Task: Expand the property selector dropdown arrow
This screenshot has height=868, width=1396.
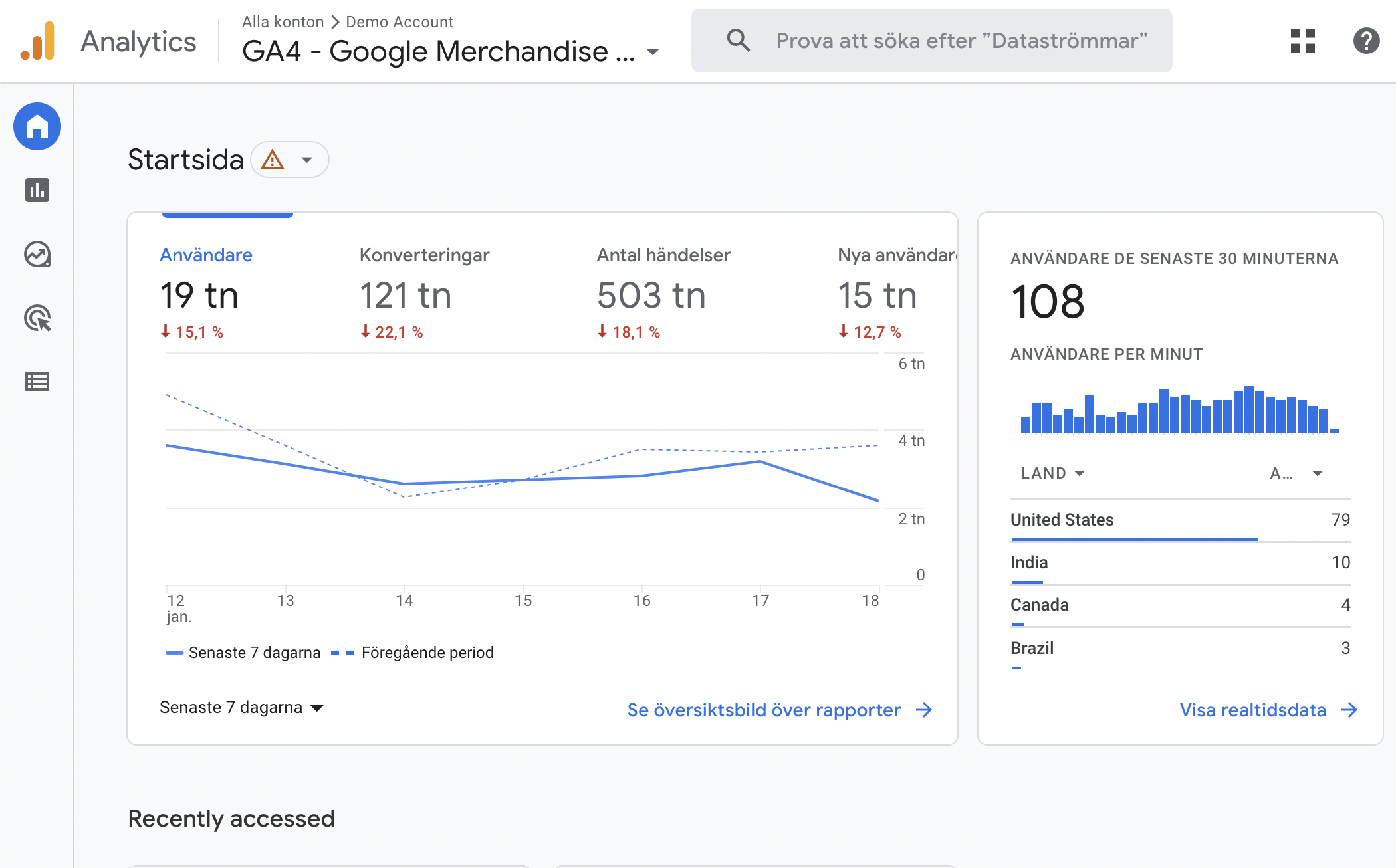Action: click(x=653, y=52)
